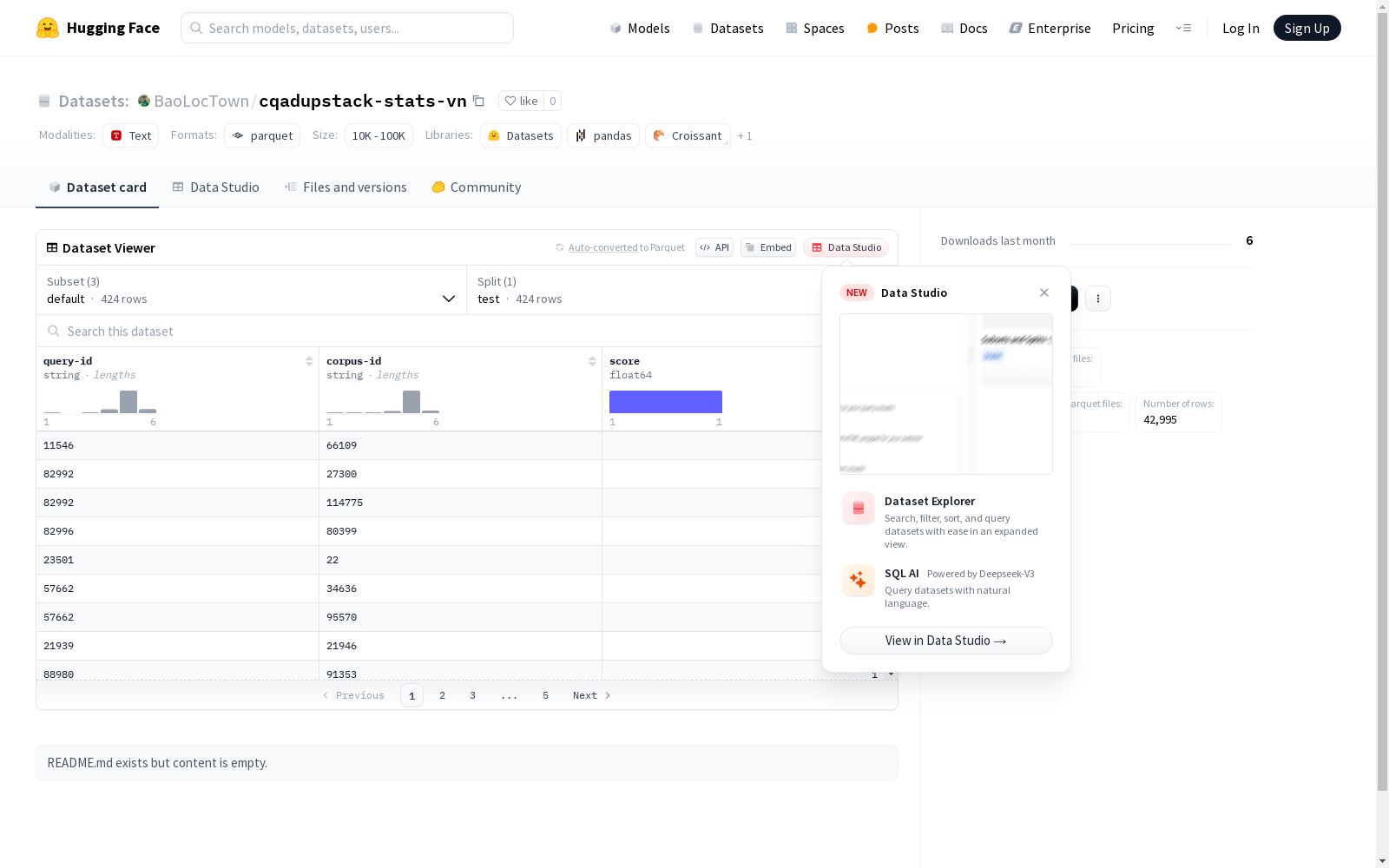Click the score histogram bar

coord(666,402)
